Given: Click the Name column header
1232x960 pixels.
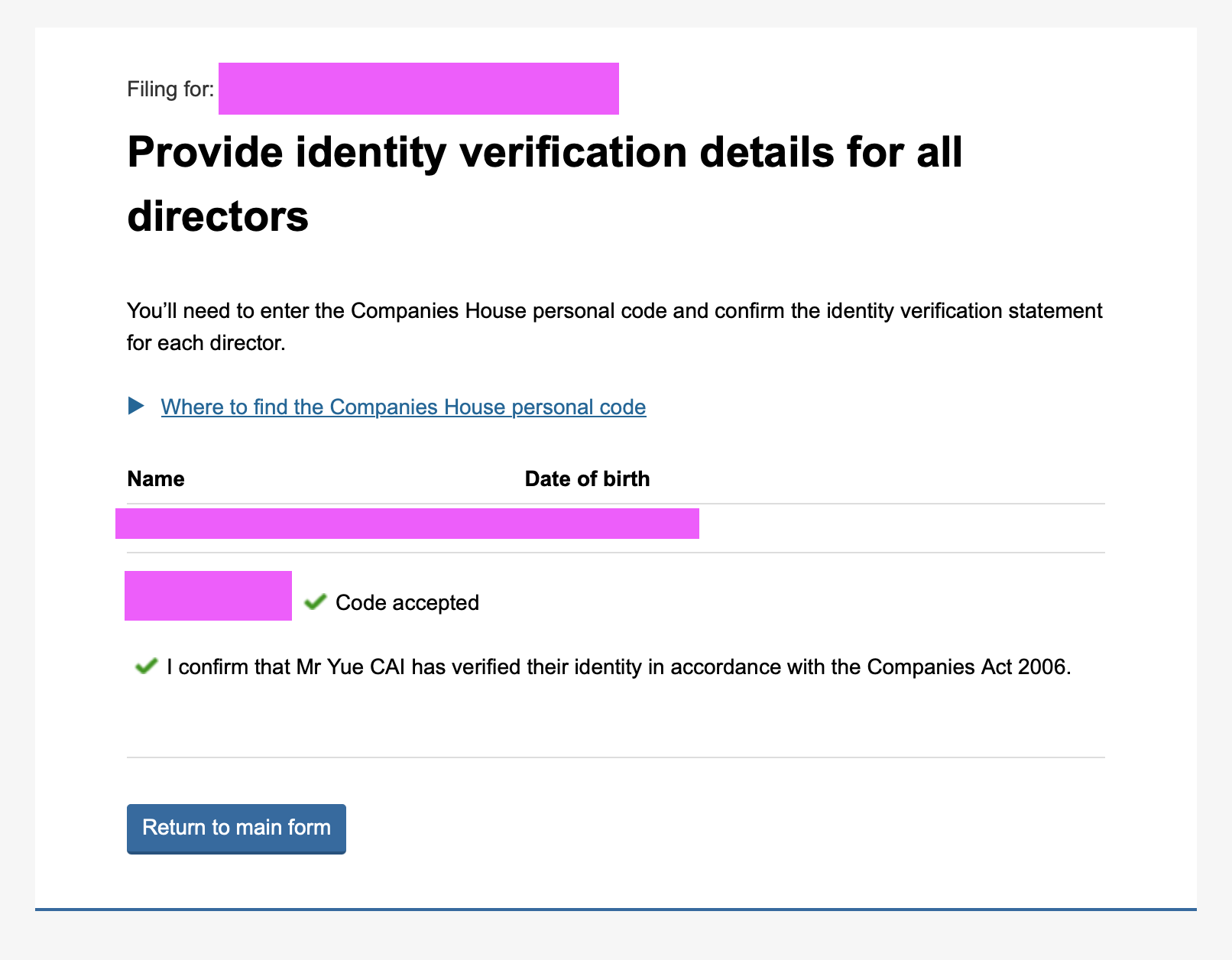Looking at the screenshot, I should pyautogui.click(x=156, y=479).
